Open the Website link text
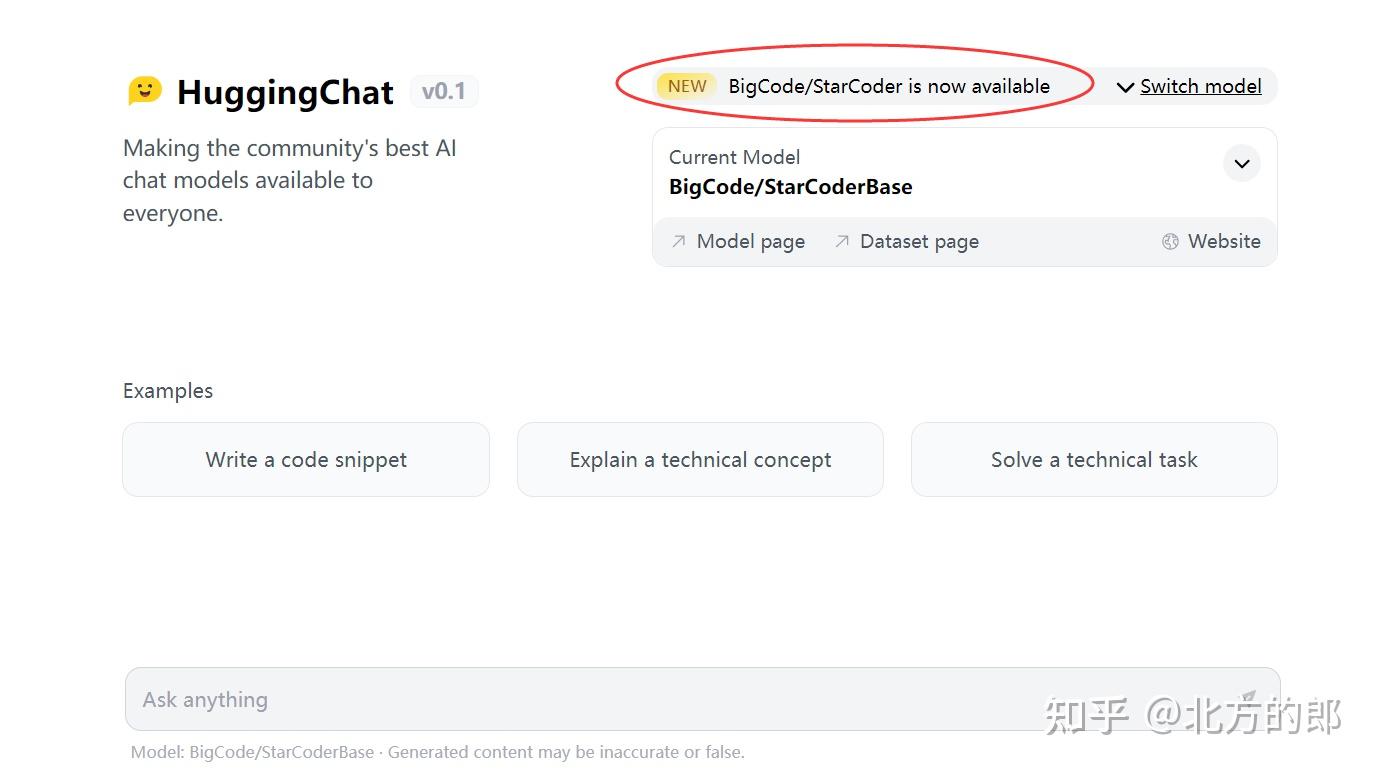 click(x=1224, y=241)
